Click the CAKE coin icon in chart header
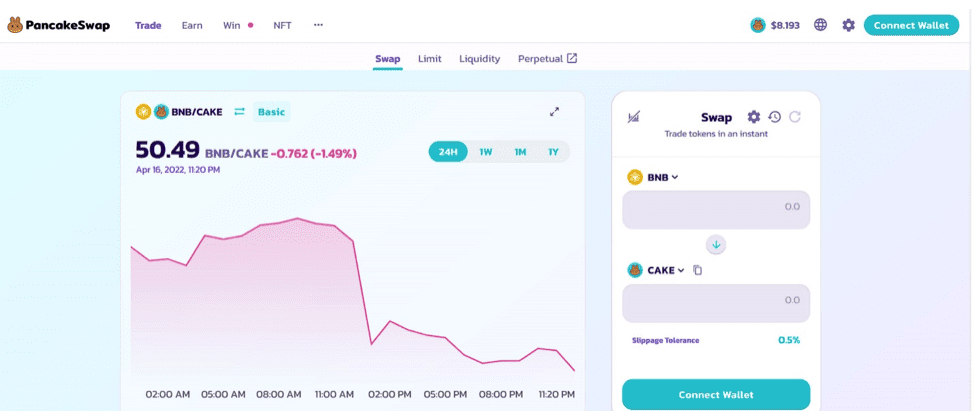Screen dimensions: 975x412 tap(162, 112)
